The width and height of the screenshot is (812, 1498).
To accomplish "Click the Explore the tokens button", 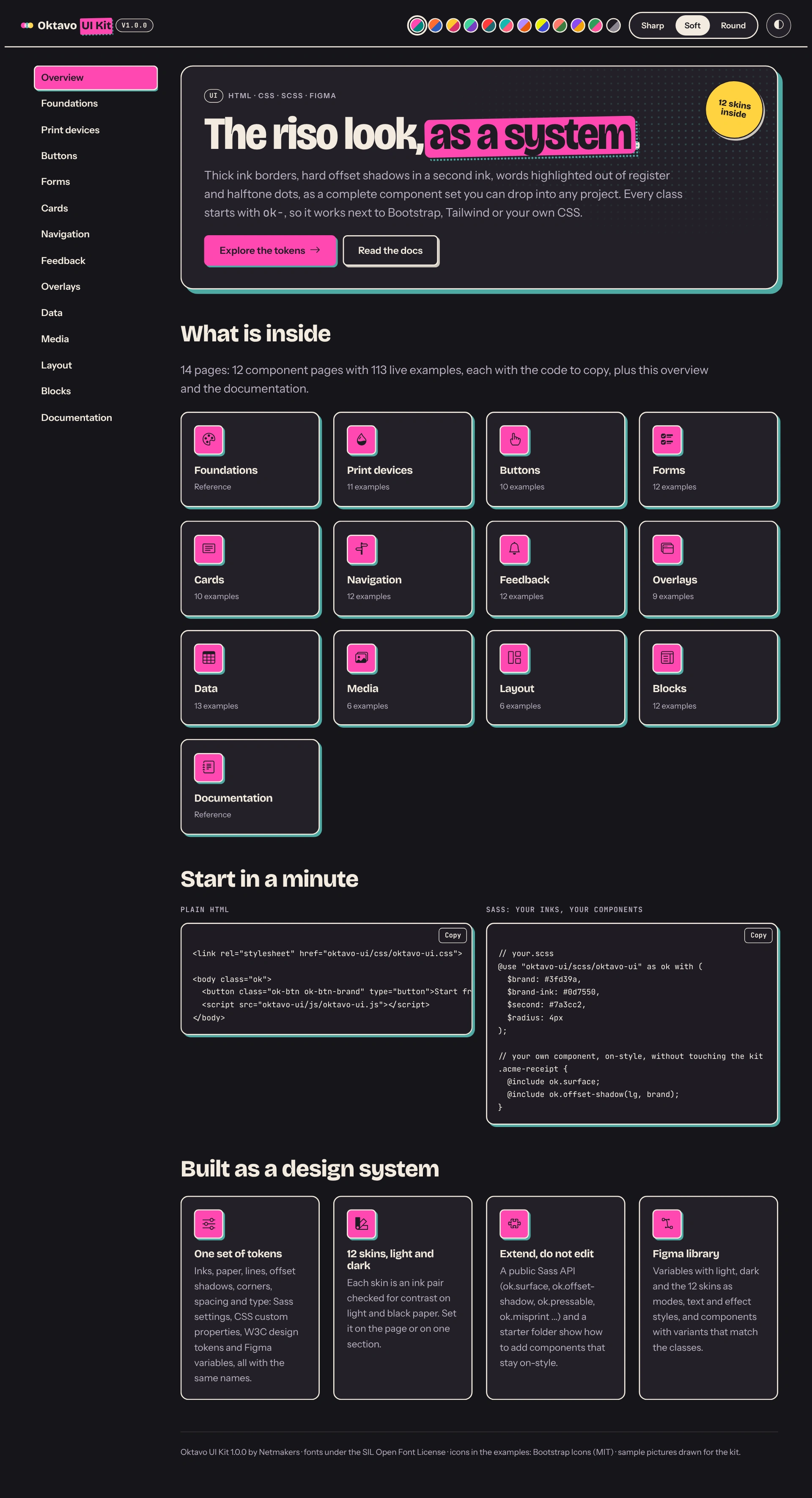I will pos(270,250).
